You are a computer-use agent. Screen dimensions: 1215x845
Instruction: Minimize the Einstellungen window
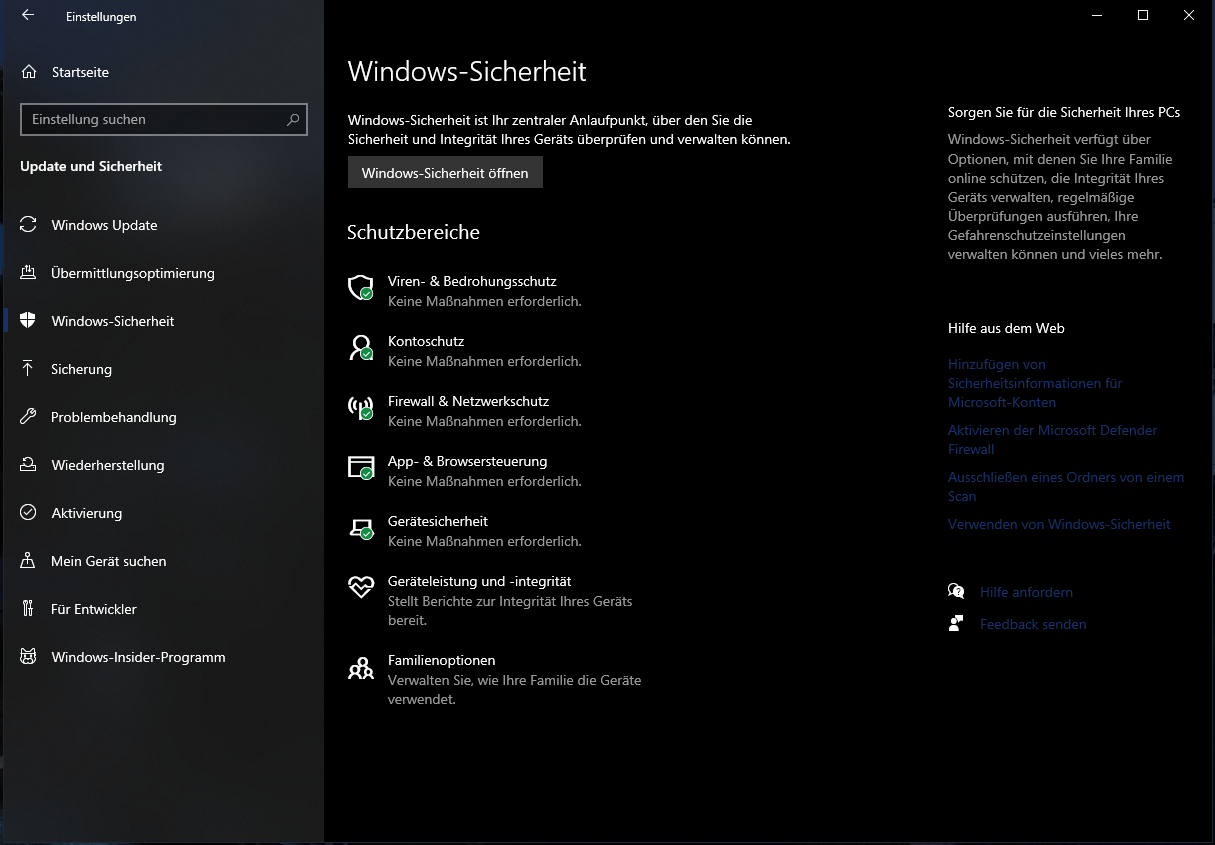pos(1097,15)
